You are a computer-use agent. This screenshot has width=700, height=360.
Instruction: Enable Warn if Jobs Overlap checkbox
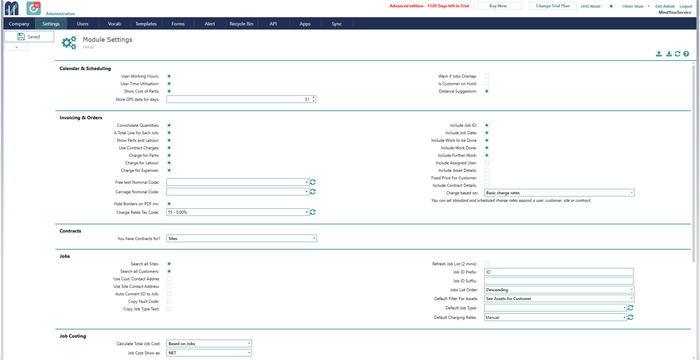pyautogui.click(x=487, y=76)
